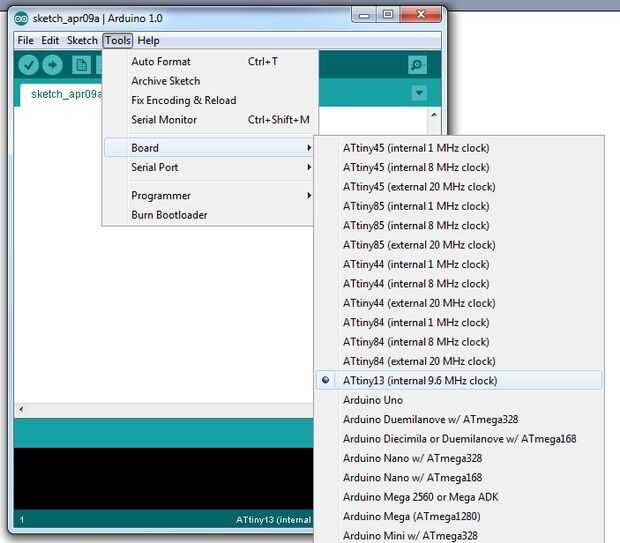Open the Sketch menu
This screenshot has width=620, height=543.
click(82, 40)
